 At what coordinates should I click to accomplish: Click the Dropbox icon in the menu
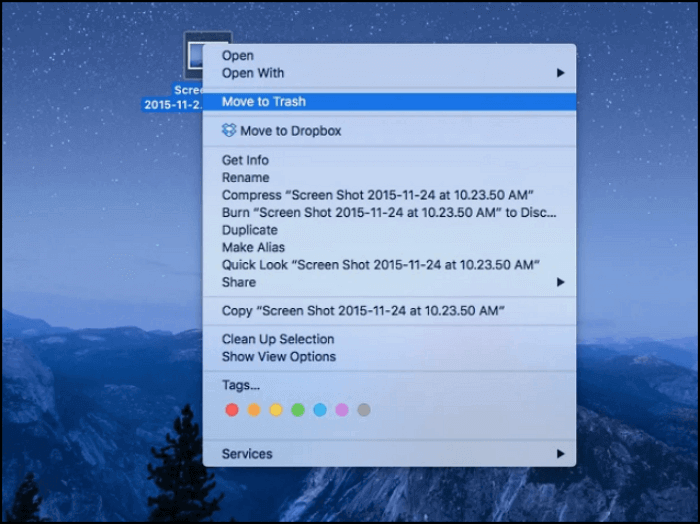pos(229,131)
